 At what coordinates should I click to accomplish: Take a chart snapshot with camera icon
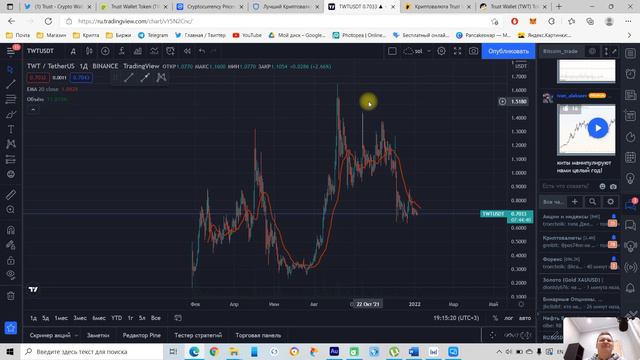click(x=473, y=51)
